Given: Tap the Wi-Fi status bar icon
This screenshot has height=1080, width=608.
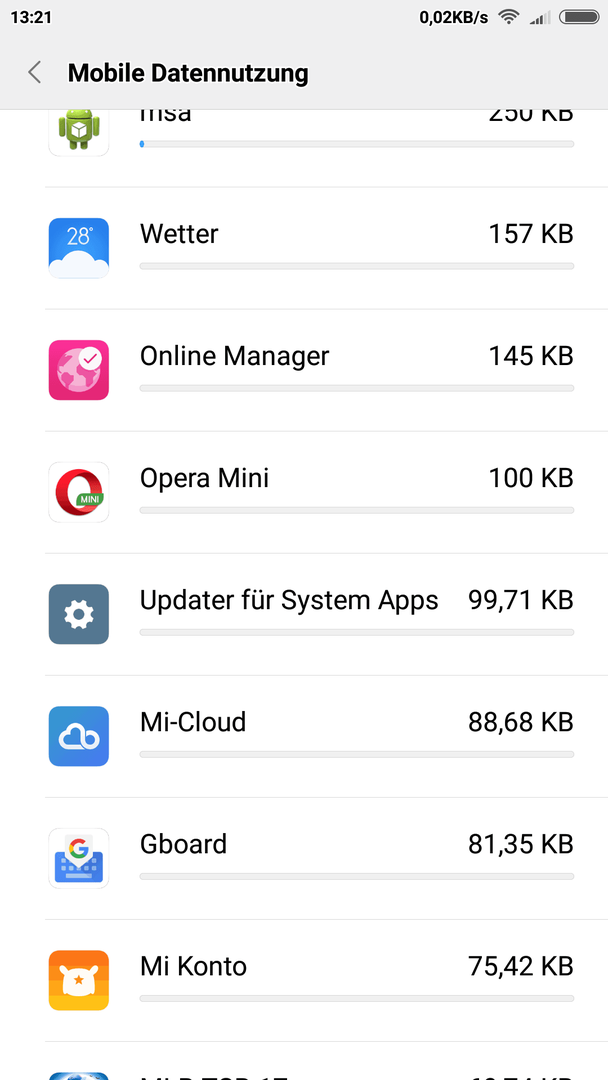Looking at the screenshot, I should click(x=509, y=17).
